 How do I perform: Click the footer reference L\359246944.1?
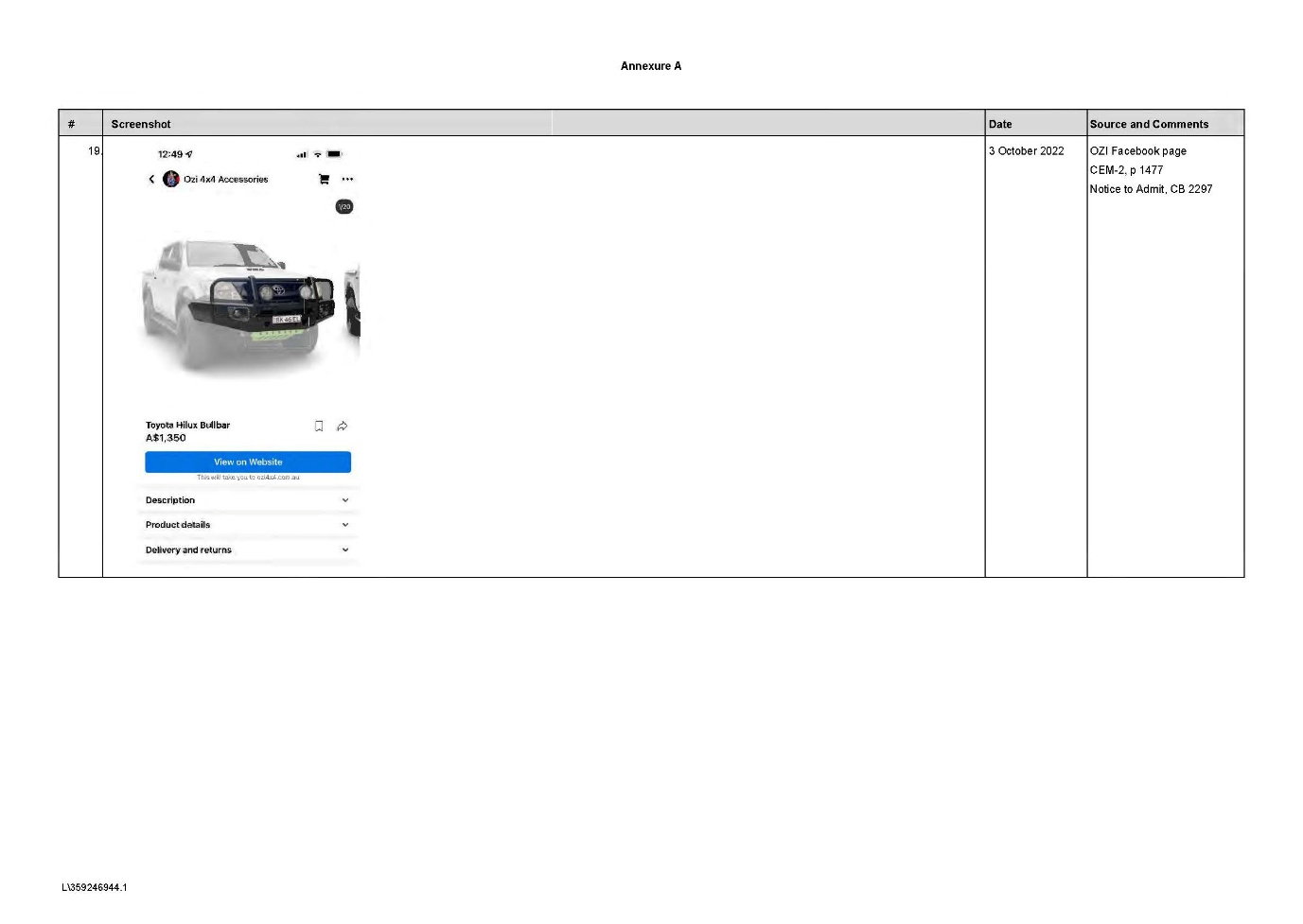pos(95,887)
